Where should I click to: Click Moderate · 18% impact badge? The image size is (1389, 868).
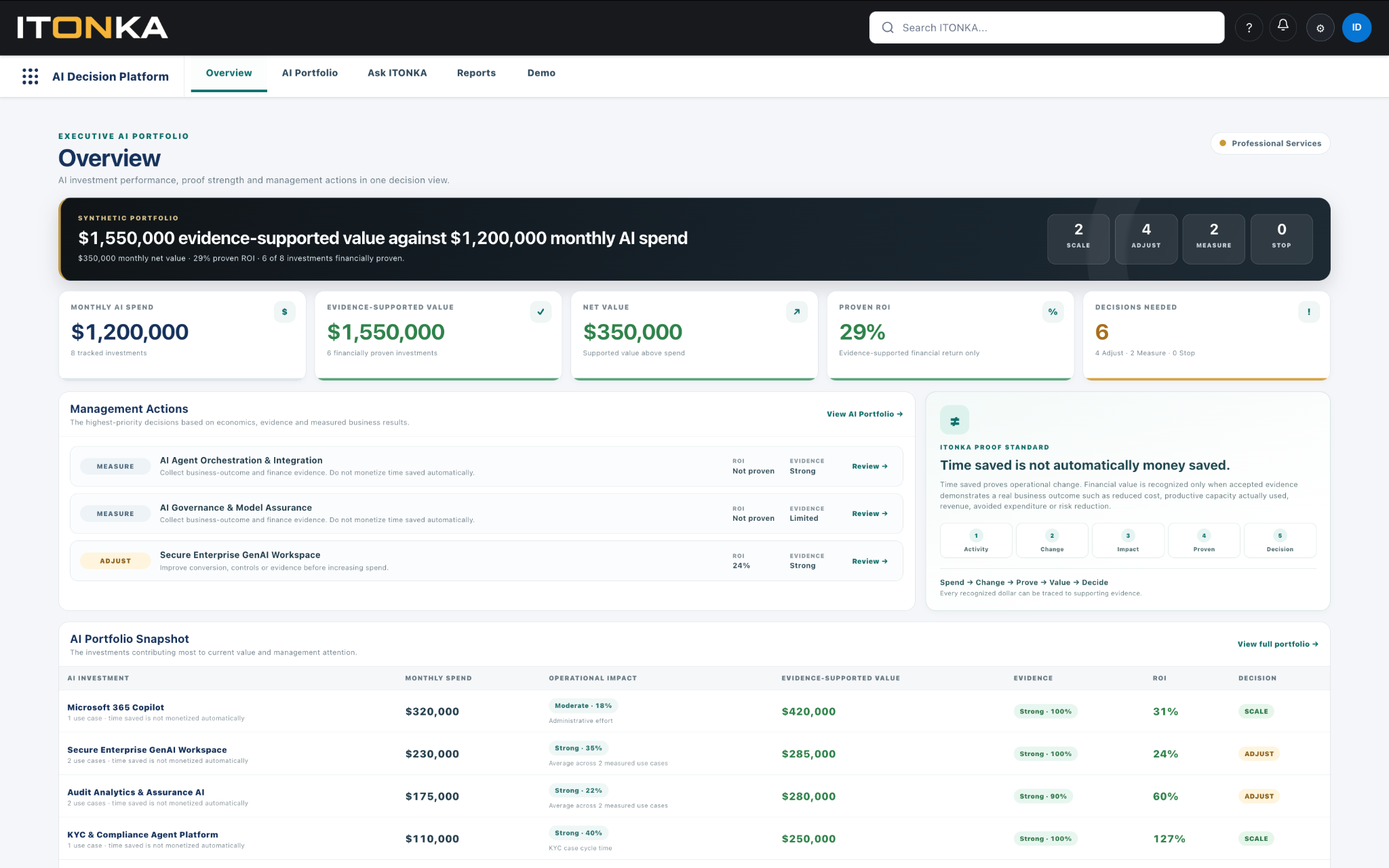583,706
